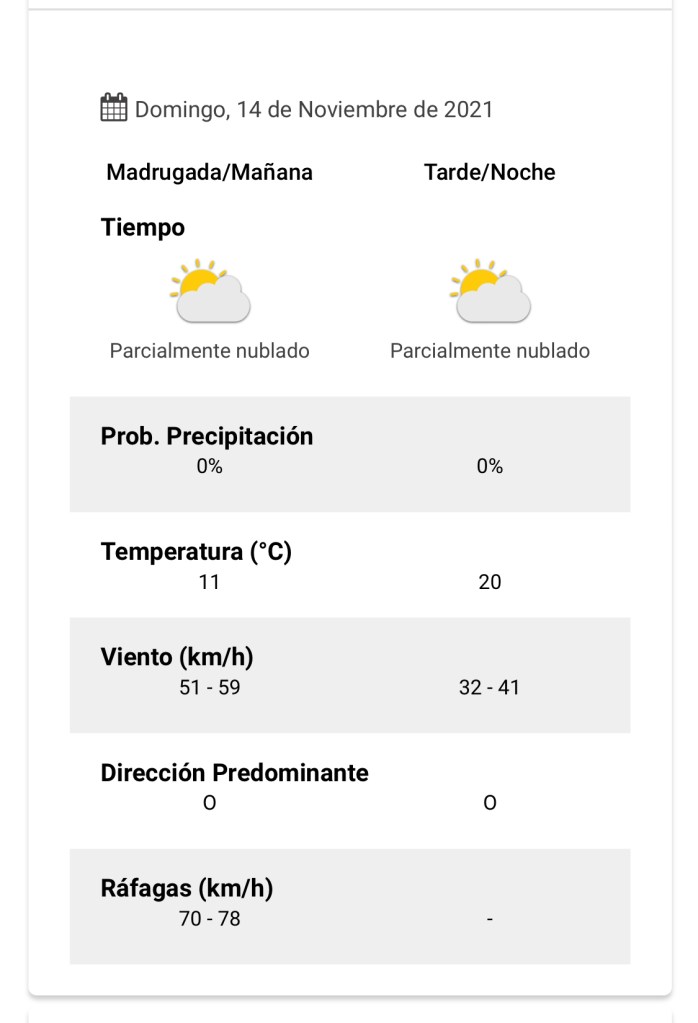This screenshot has width=698, height=1023.
Task: Tap the morning partly cloudy weather icon
Action: [209, 292]
